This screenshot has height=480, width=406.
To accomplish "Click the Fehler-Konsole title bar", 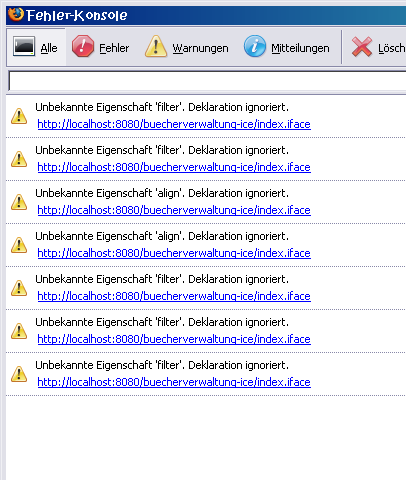I will coord(206,15).
